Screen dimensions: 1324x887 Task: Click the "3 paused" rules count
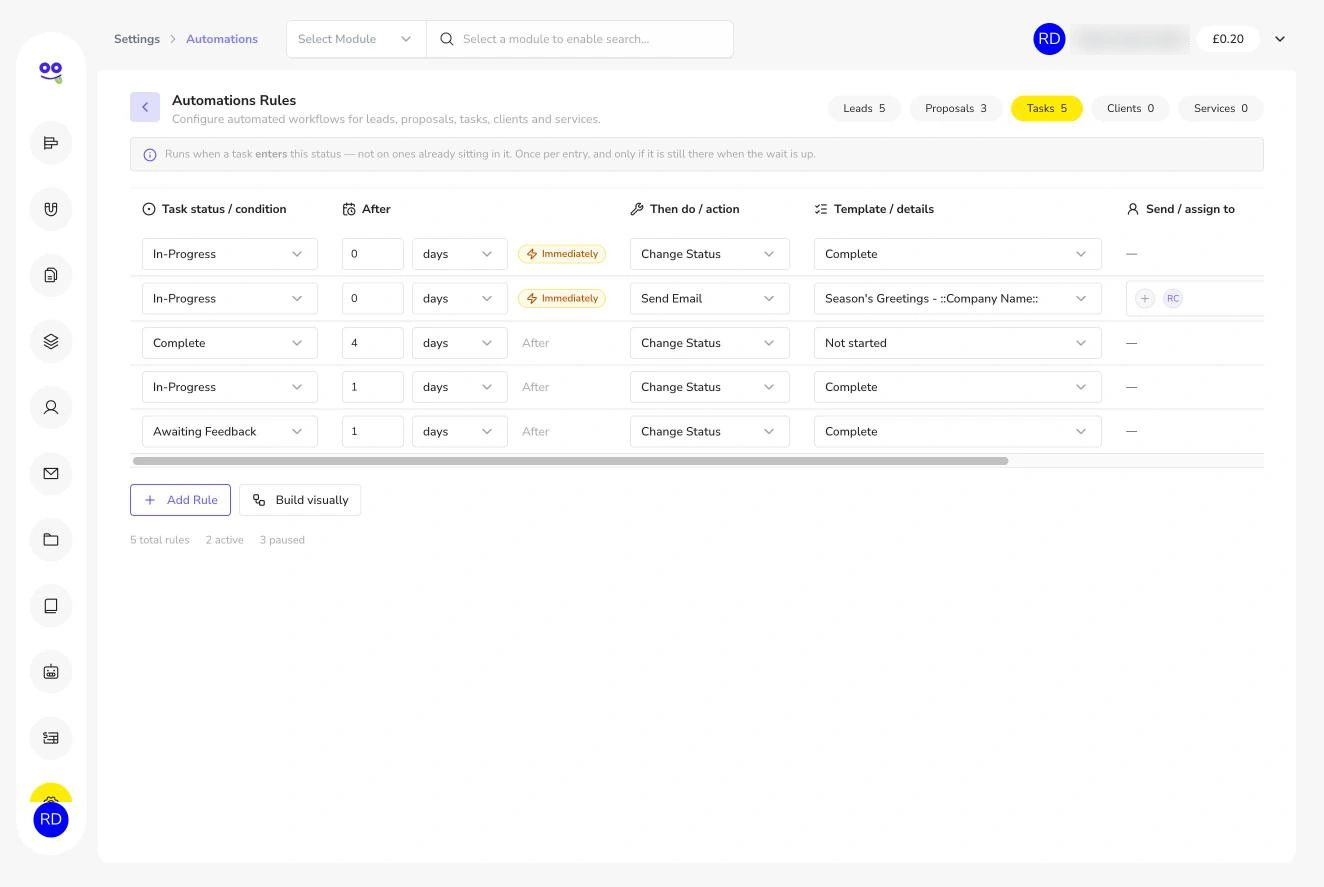pos(282,540)
